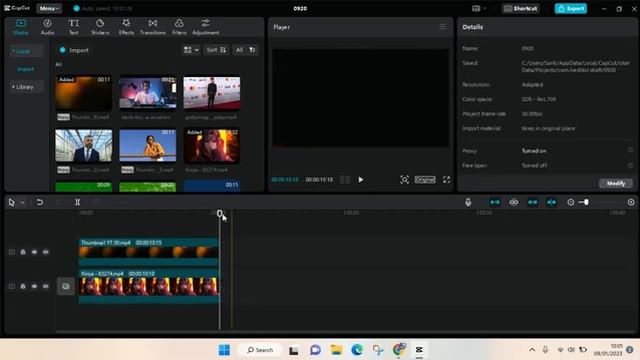Click the Import button with plus icon

[74, 50]
